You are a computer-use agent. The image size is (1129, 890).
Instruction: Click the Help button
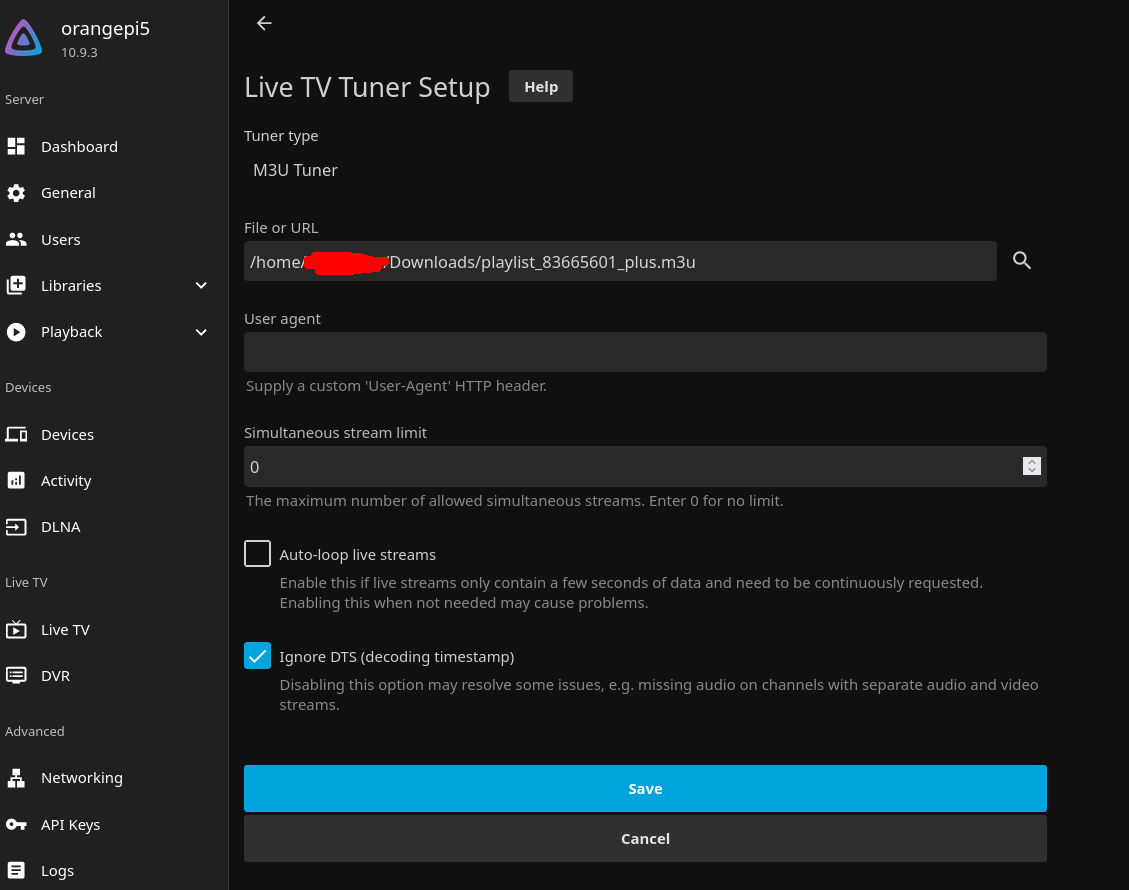coord(541,87)
